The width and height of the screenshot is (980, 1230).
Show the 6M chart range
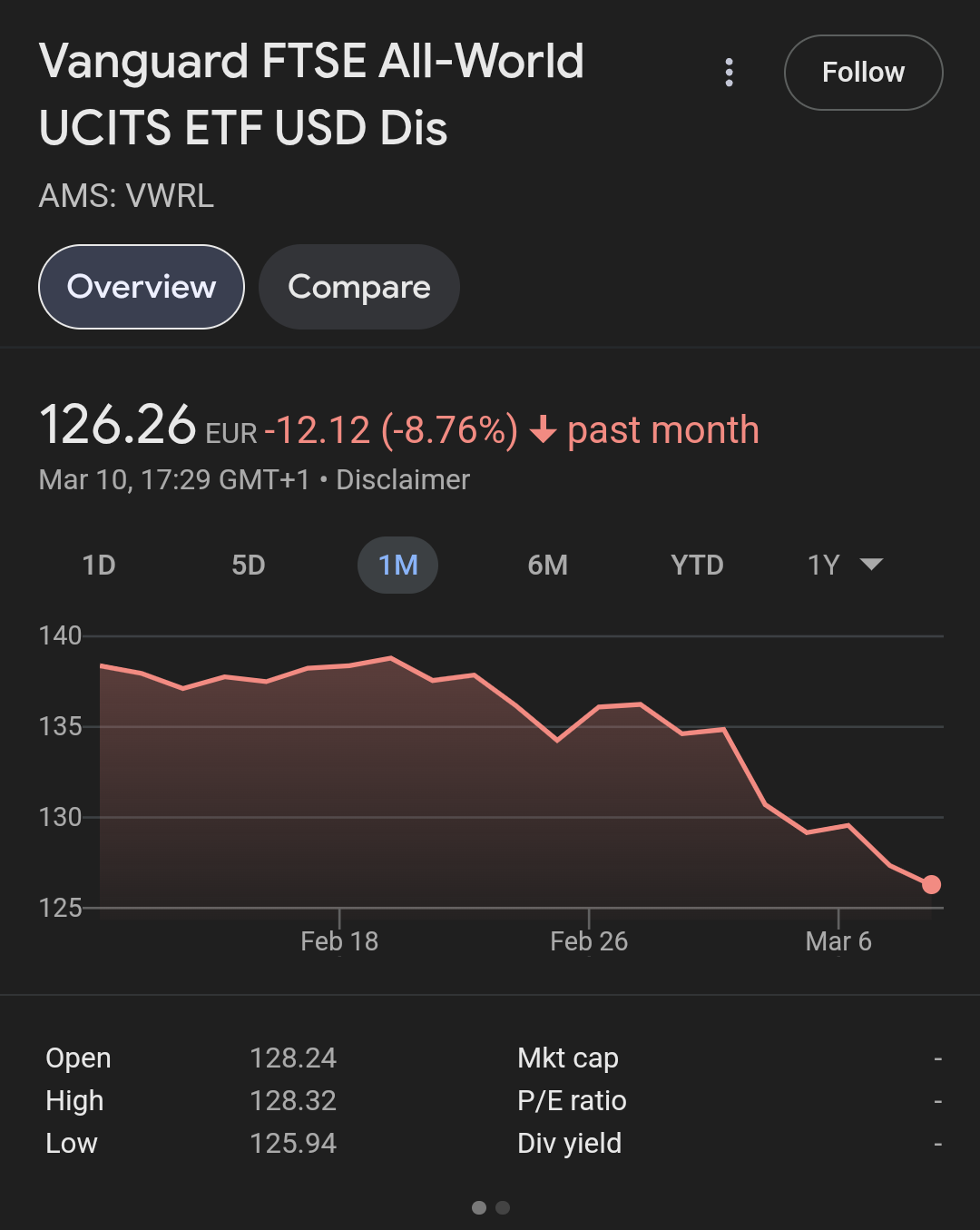click(x=548, y=566)
